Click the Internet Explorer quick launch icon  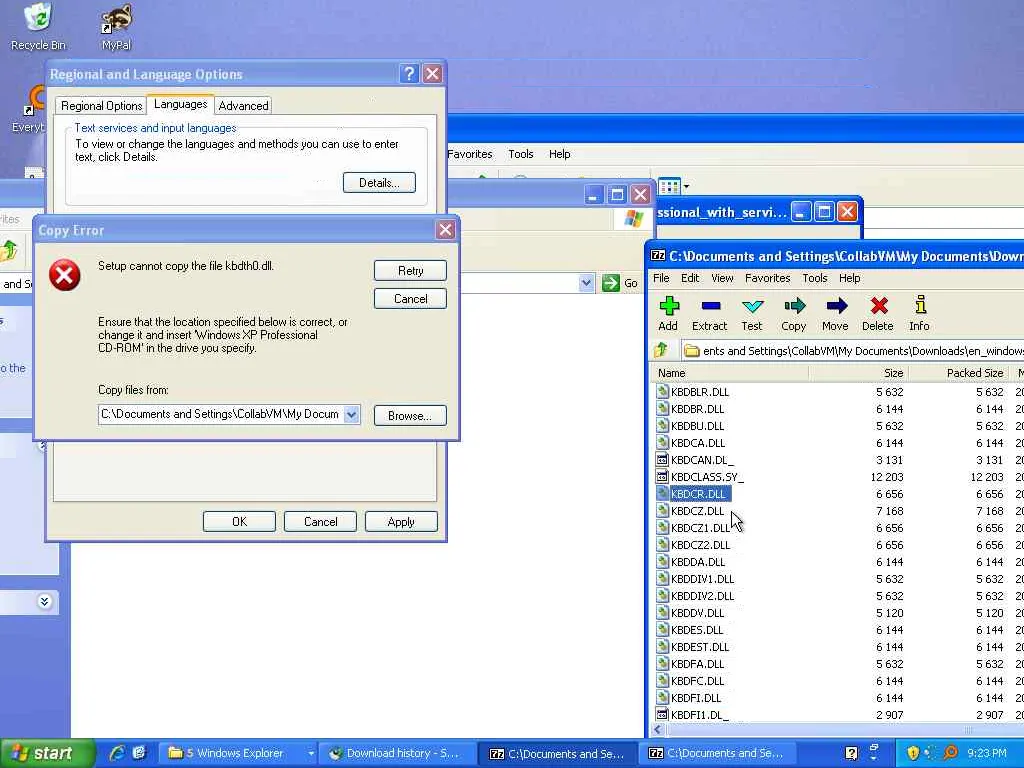tap(116, 753)
